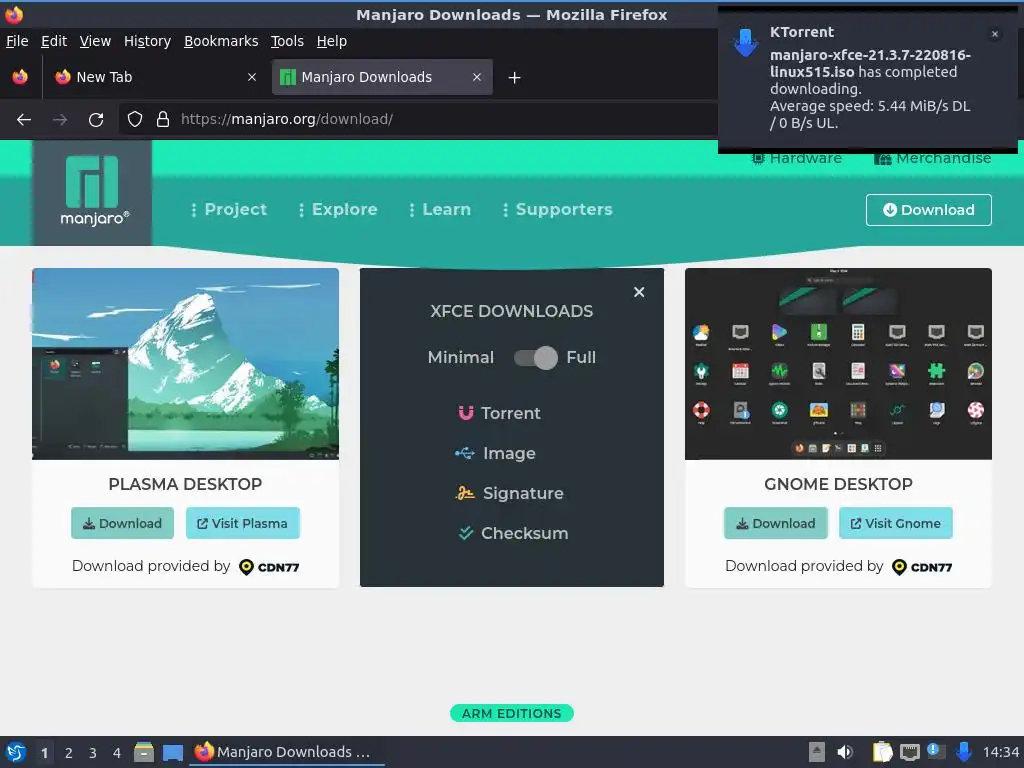This screenshot has width=1024, height=768.
Task: Open the Edit menu
Action: click(54, 41)
